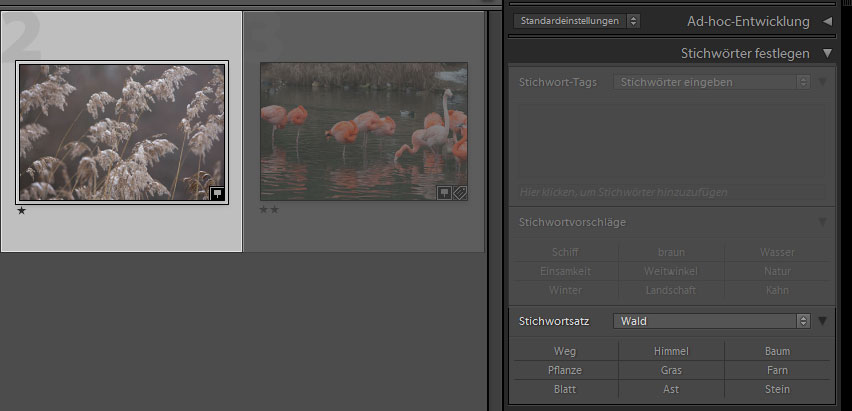This screenshot has width=852, height=411.
Task: Click the keyword tag badge on the flamingo photo
Action: pos(460,193)
